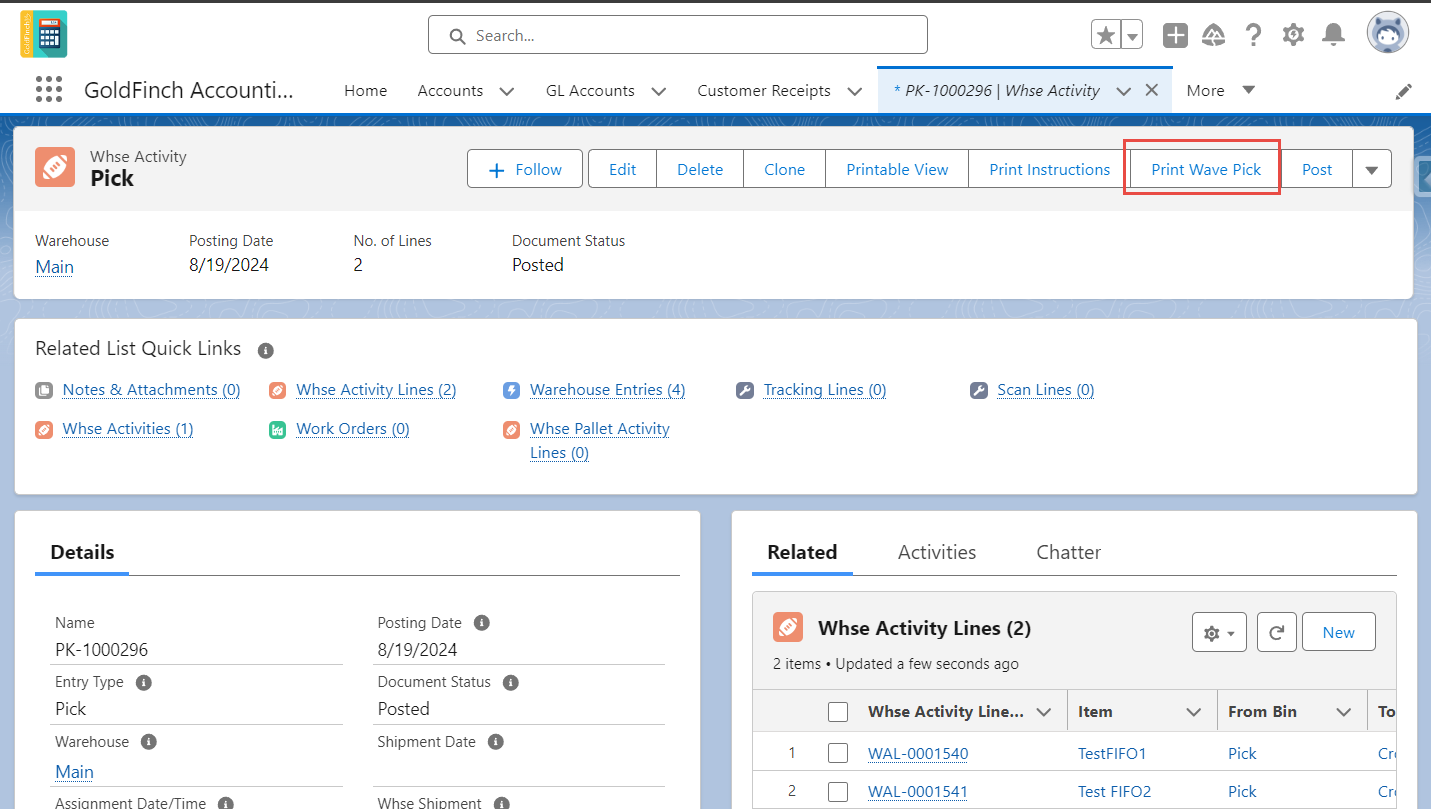Open the App Launcher dots grid
This screenshot has width=1431, height=809.
[x=48, y=90]
